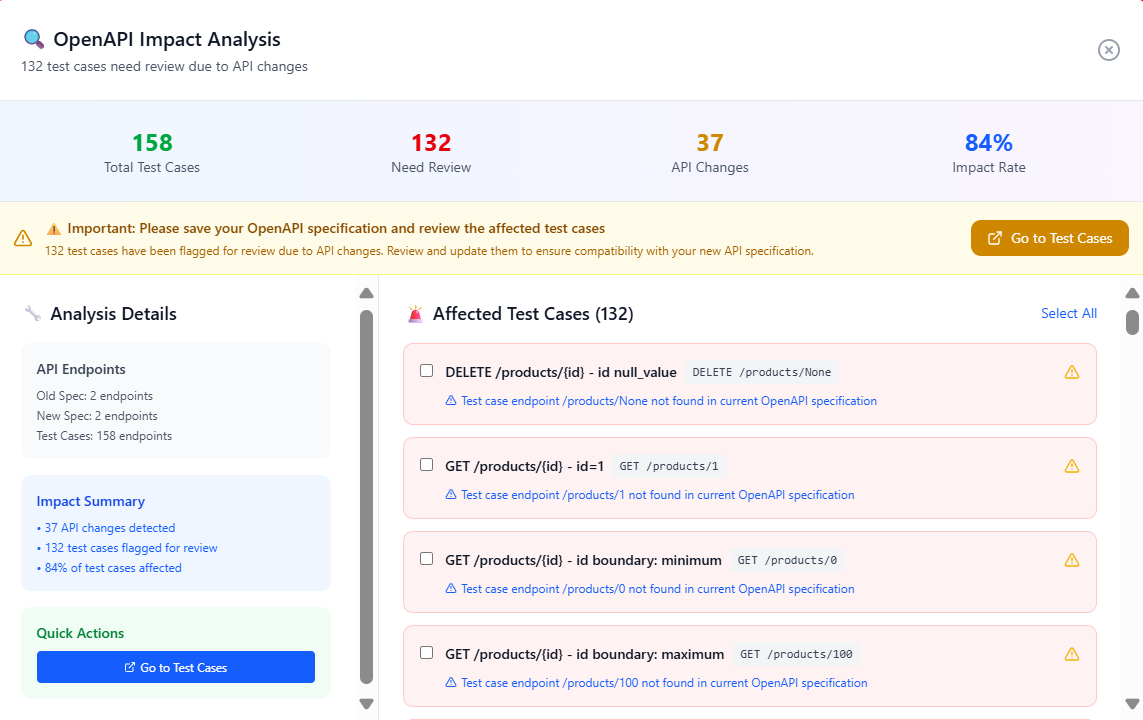Screen dimensions: 1143x720
Task: Close the OpenAPI Impact Analysis dialog
Action: click(x=1108, y=50)
